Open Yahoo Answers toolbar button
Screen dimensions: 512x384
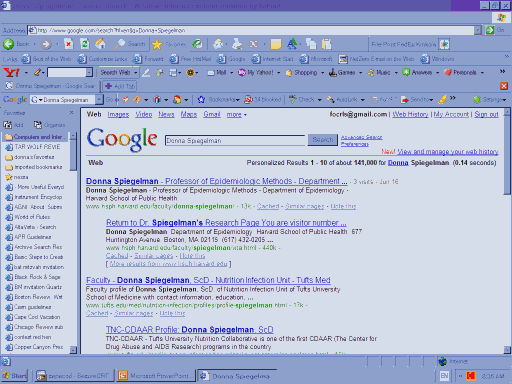click(x=417, y=72)
